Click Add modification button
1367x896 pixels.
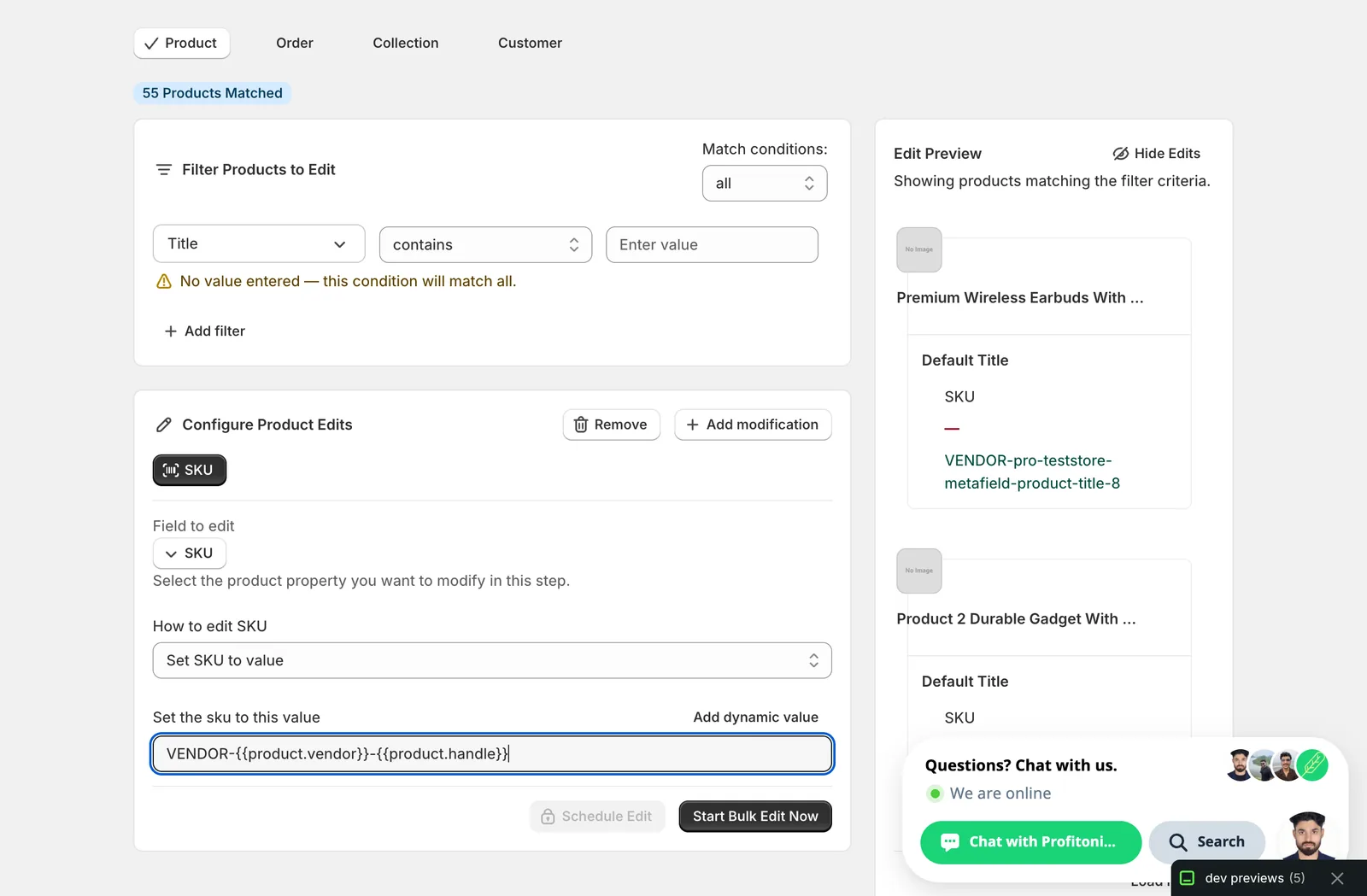click(753, 425)
